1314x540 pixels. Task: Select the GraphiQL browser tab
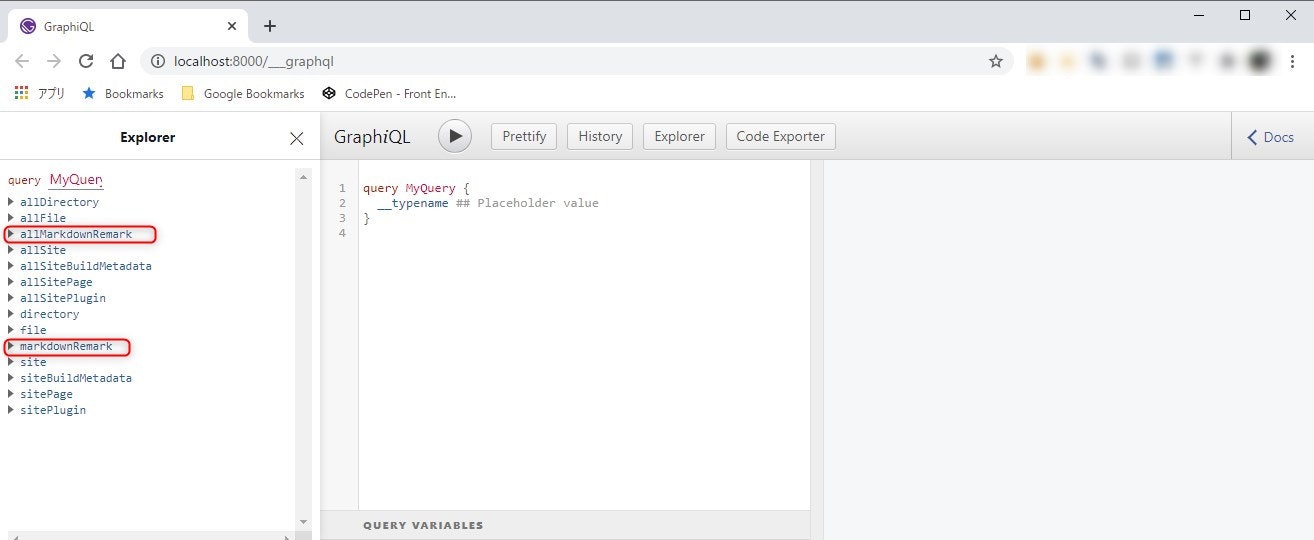[x=128, y=26]
